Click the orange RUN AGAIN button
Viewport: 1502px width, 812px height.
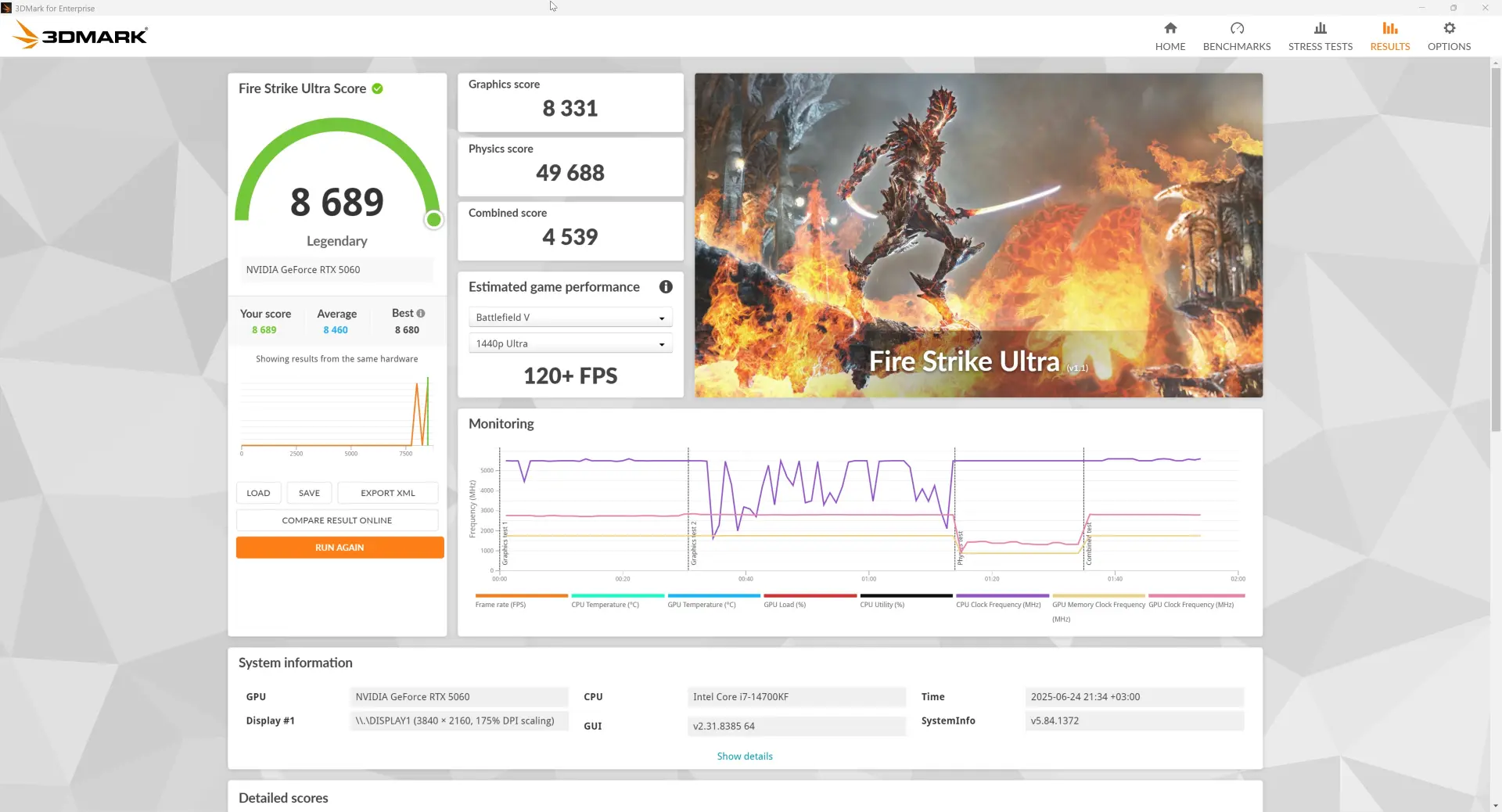pos(340,548)
